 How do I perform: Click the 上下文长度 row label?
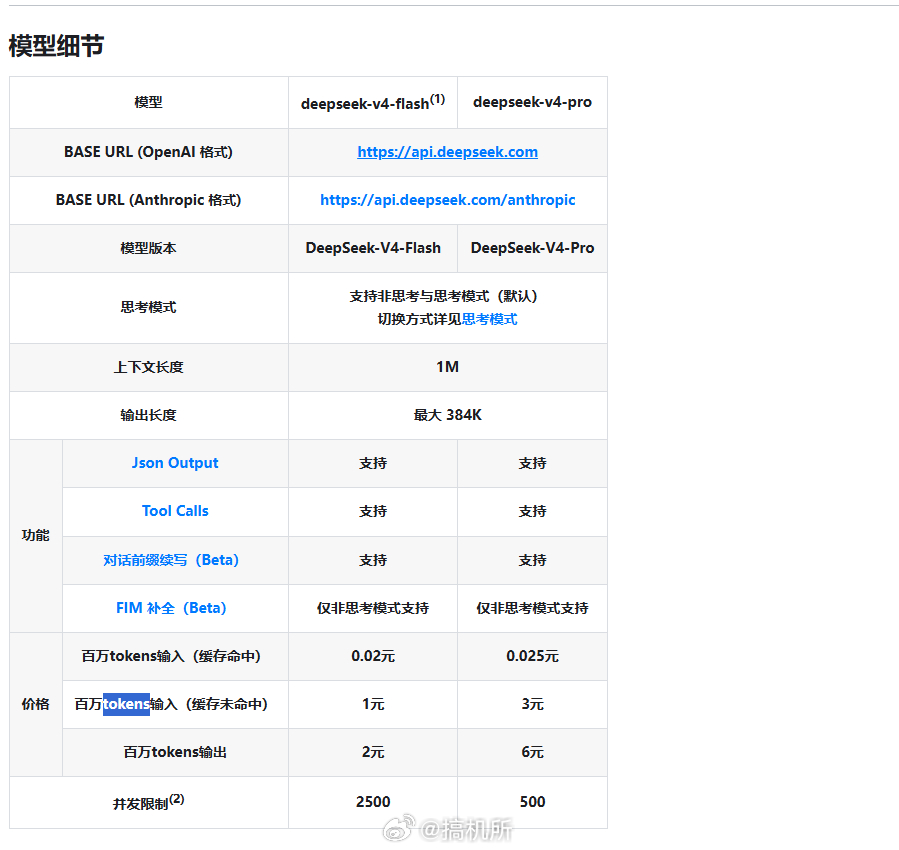[x=148, y=367]
